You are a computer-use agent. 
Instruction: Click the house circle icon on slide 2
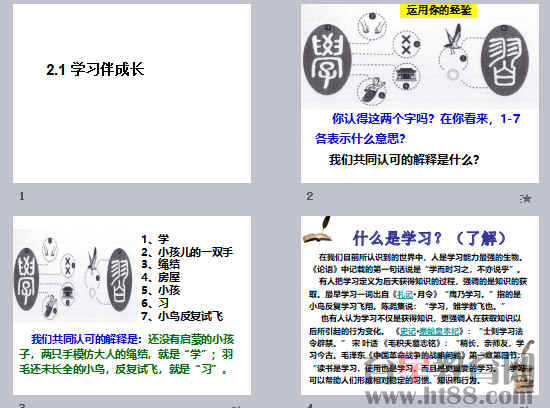click(x=407, y=76)
